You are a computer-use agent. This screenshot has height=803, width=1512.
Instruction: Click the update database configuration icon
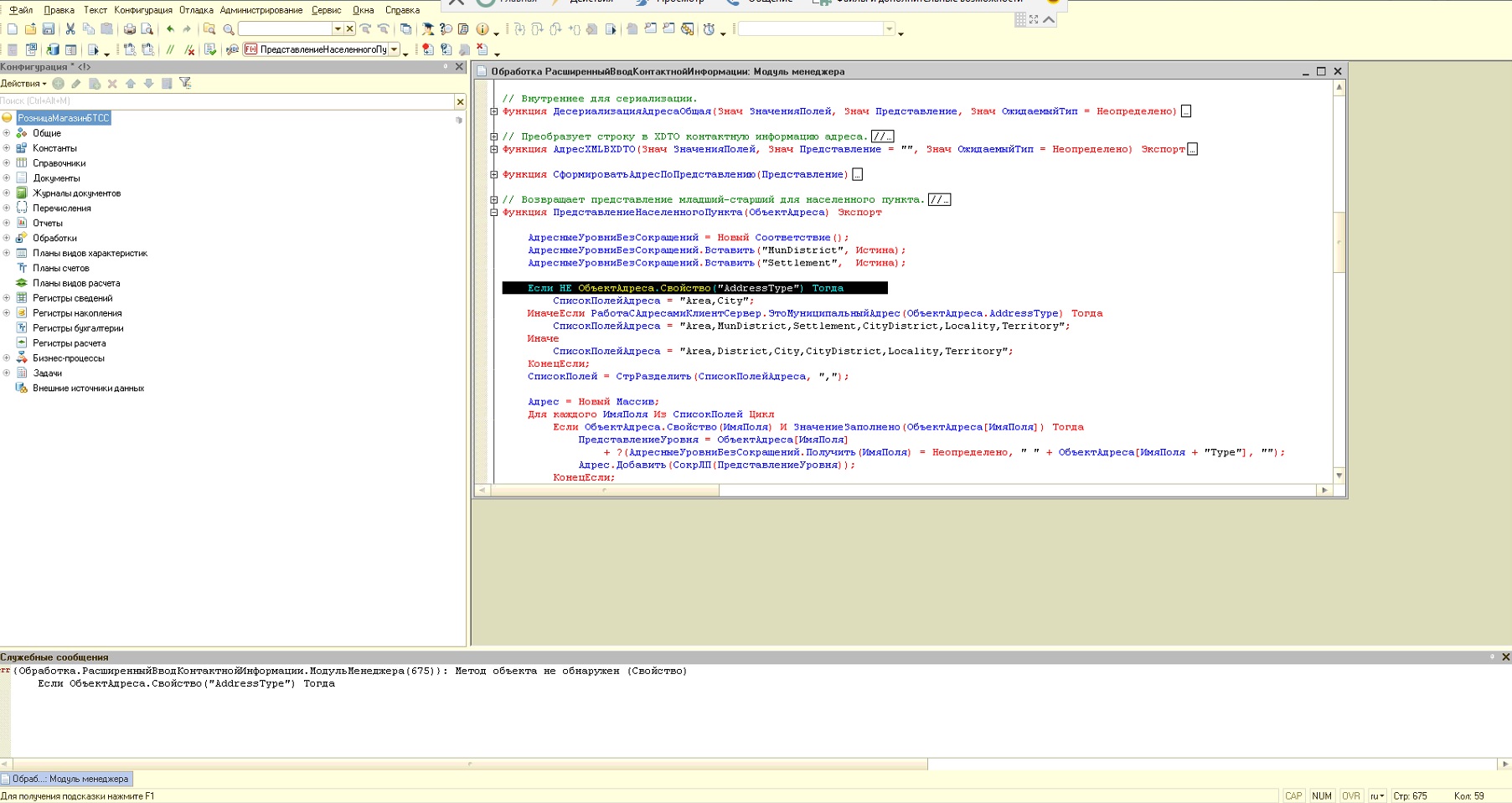[x=52, y=50]
